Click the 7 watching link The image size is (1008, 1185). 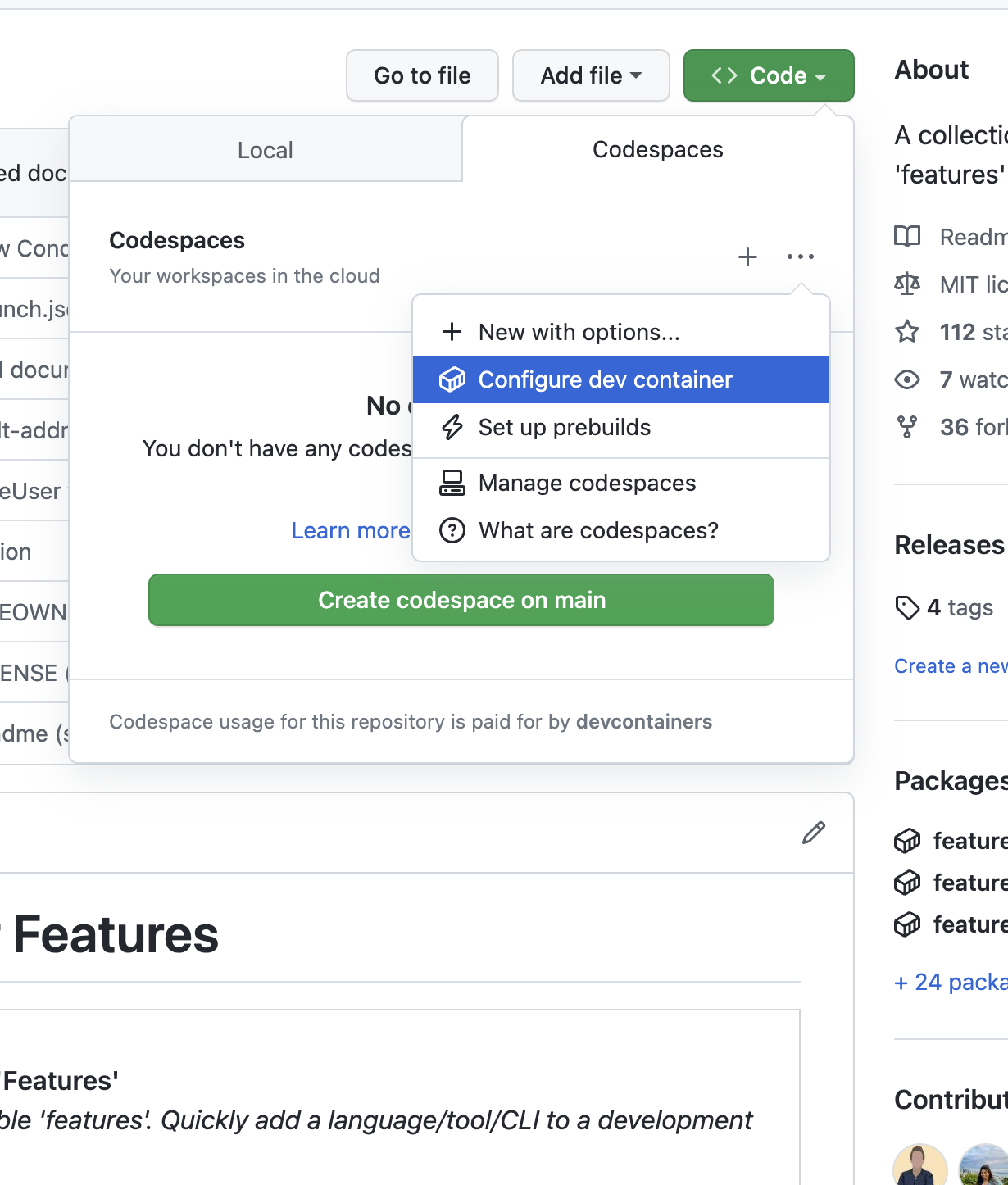pyautogui.click(x=951, y=379)
